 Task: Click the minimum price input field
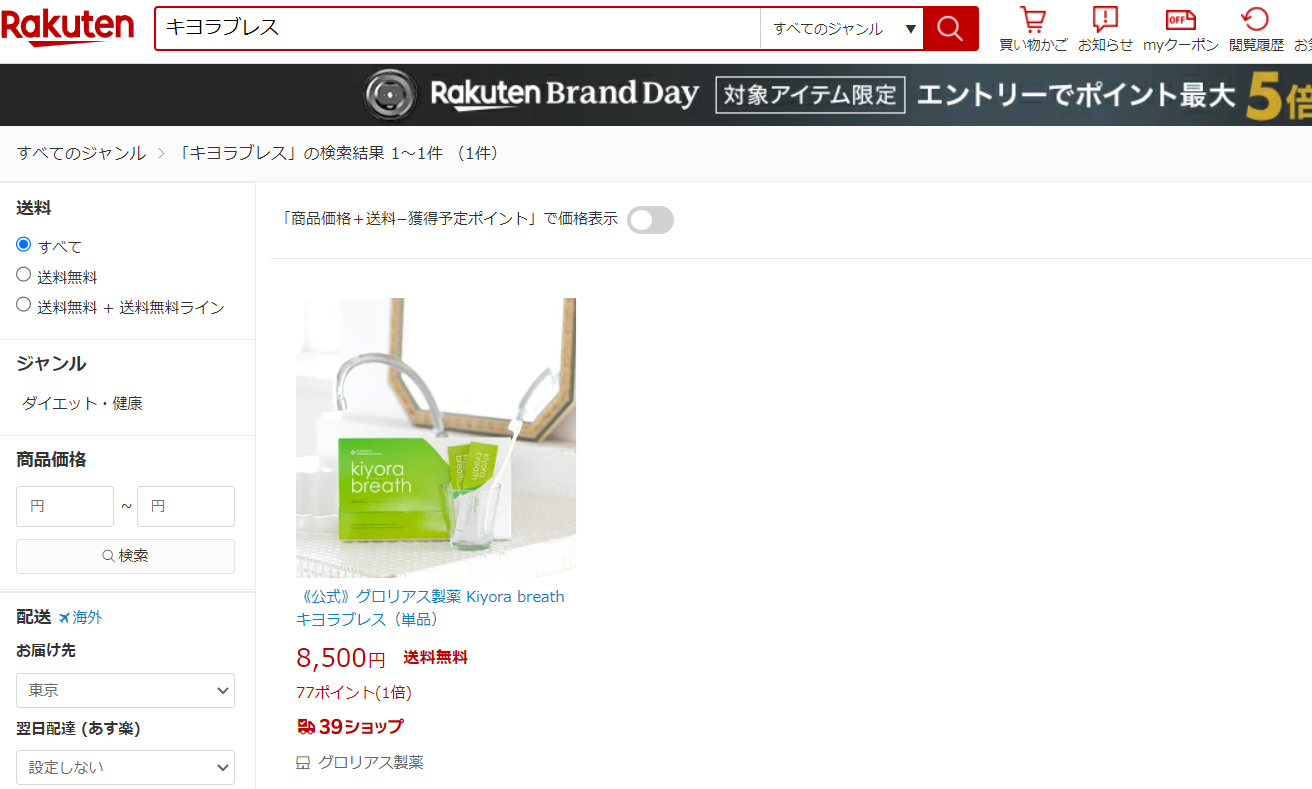pos(65,506)
